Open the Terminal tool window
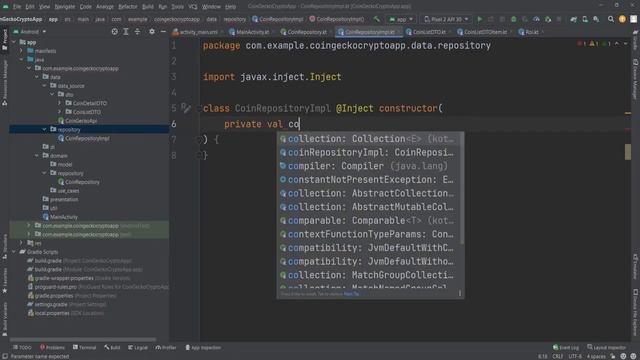 click(x=84, y=347)
